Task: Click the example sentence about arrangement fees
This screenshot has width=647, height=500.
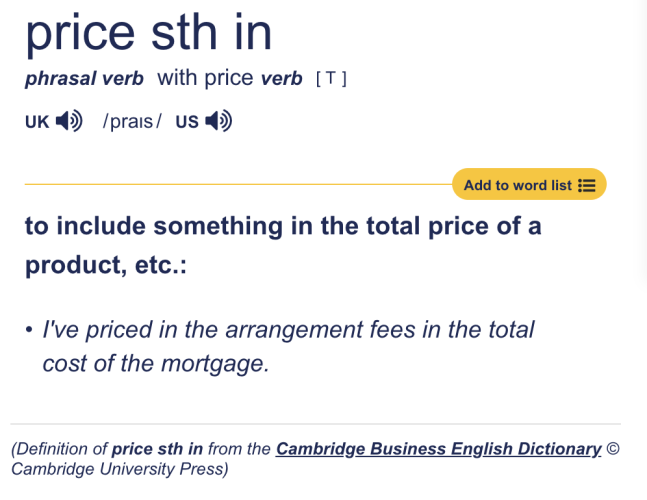Action: pyautogui.click(x=288, y=347)
